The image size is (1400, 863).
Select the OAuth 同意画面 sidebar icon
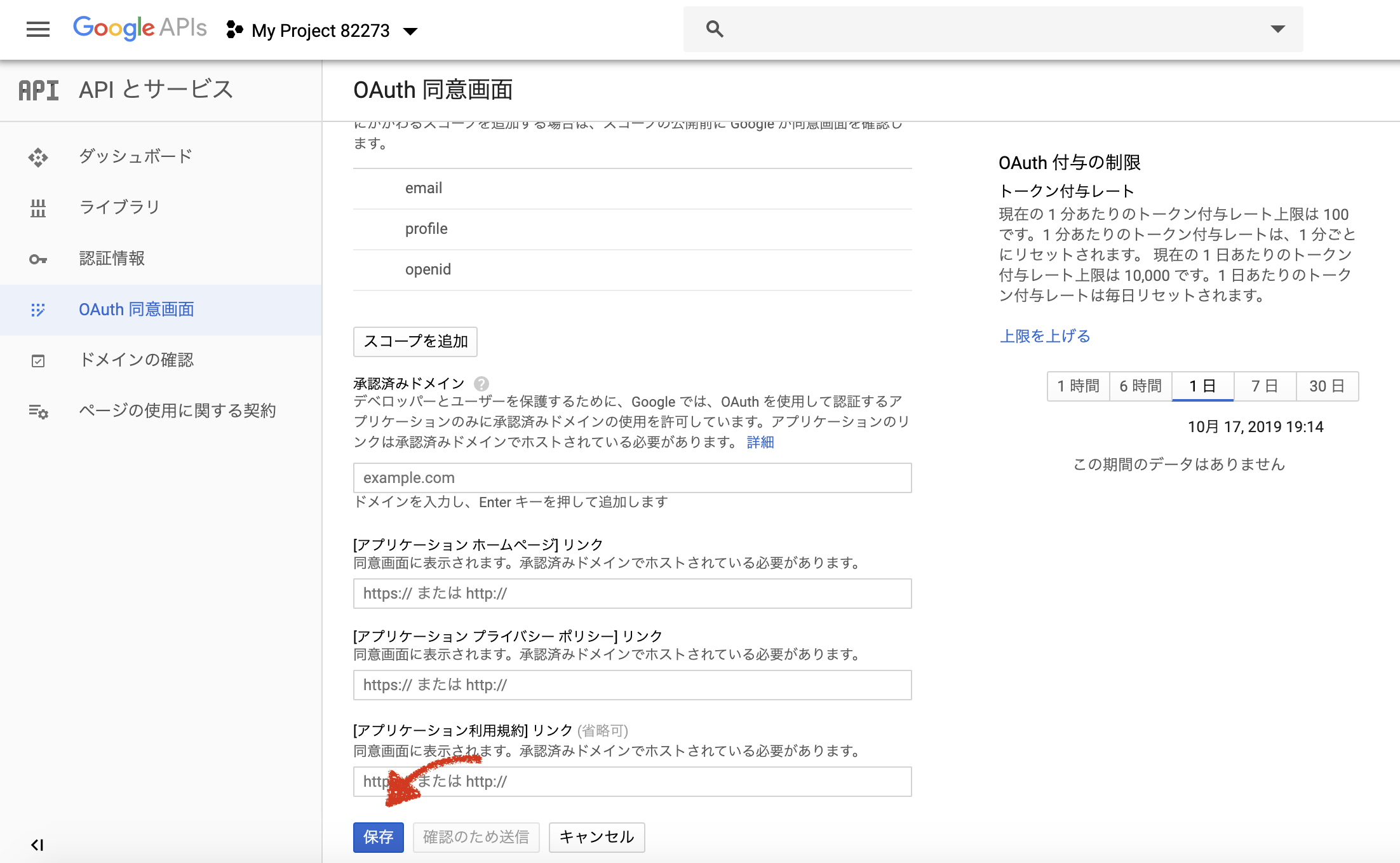click(38, 309)
